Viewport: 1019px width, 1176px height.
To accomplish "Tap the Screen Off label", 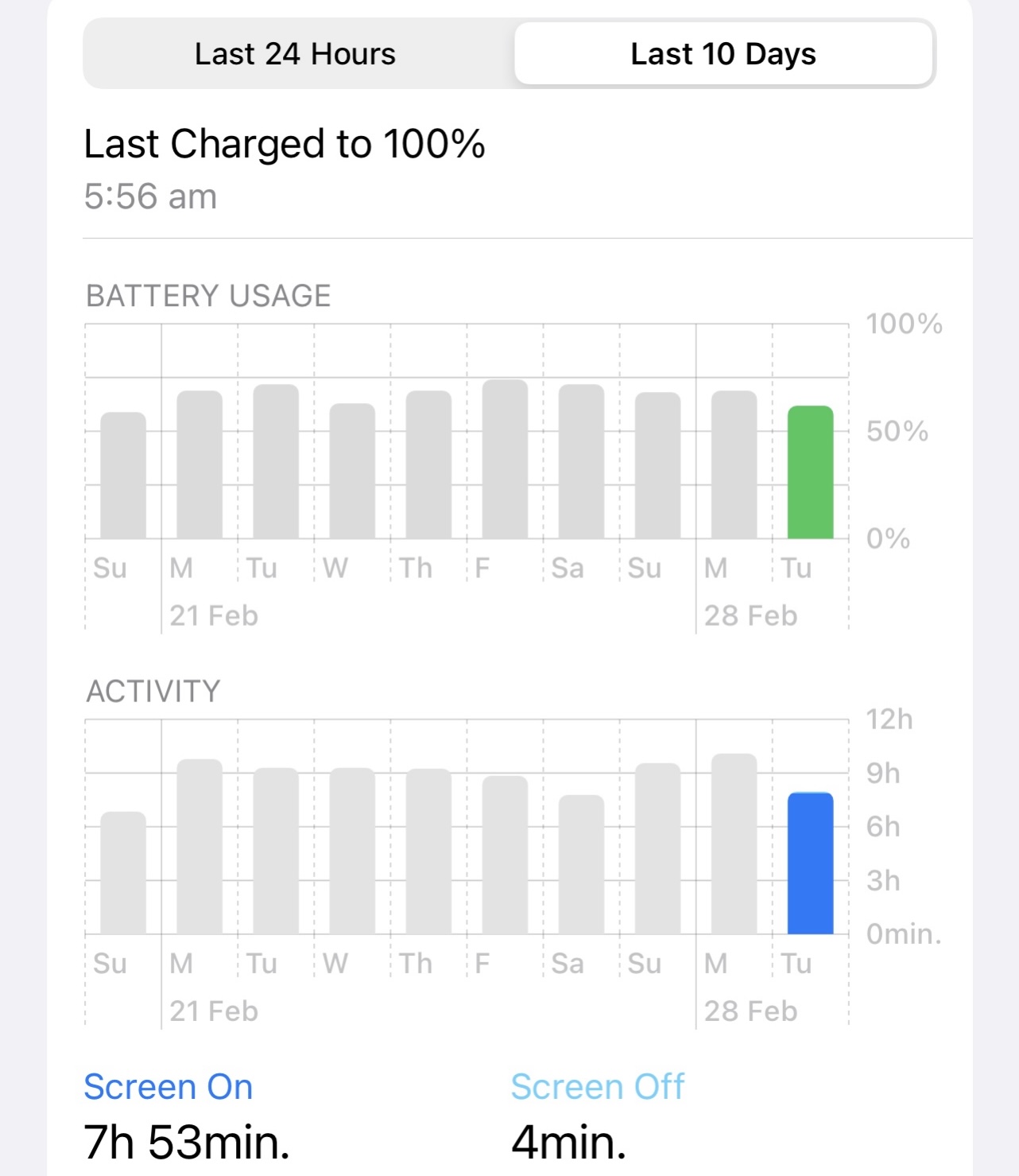I will click(597, 1087).
